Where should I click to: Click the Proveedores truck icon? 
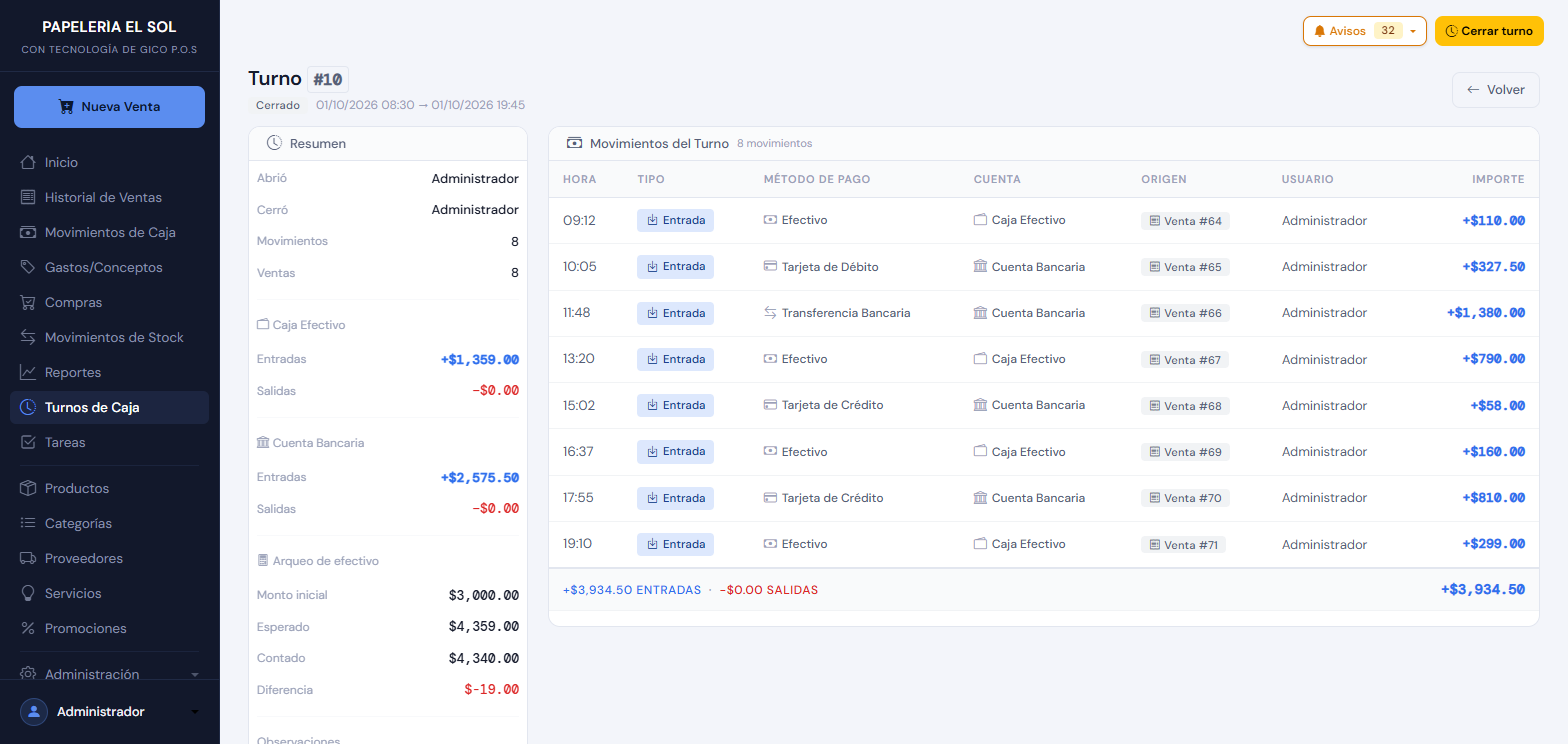[28, 558]
